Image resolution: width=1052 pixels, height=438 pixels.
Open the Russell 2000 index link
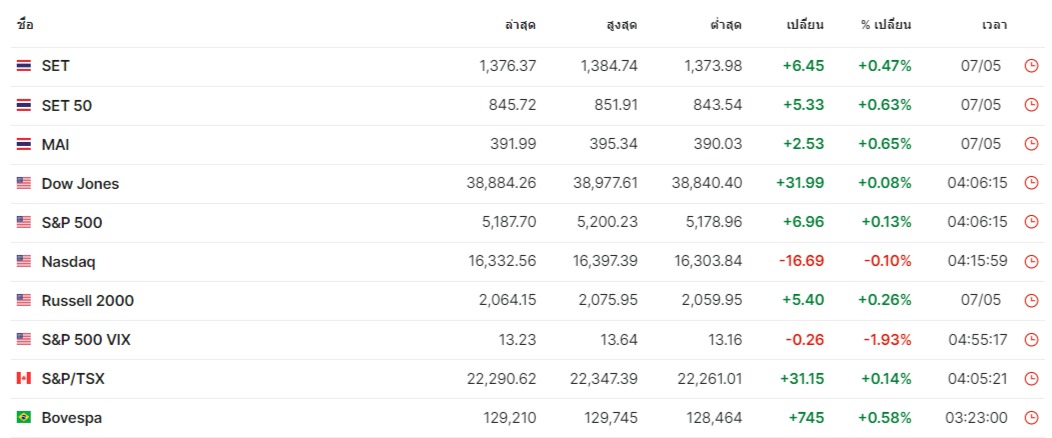88,300
